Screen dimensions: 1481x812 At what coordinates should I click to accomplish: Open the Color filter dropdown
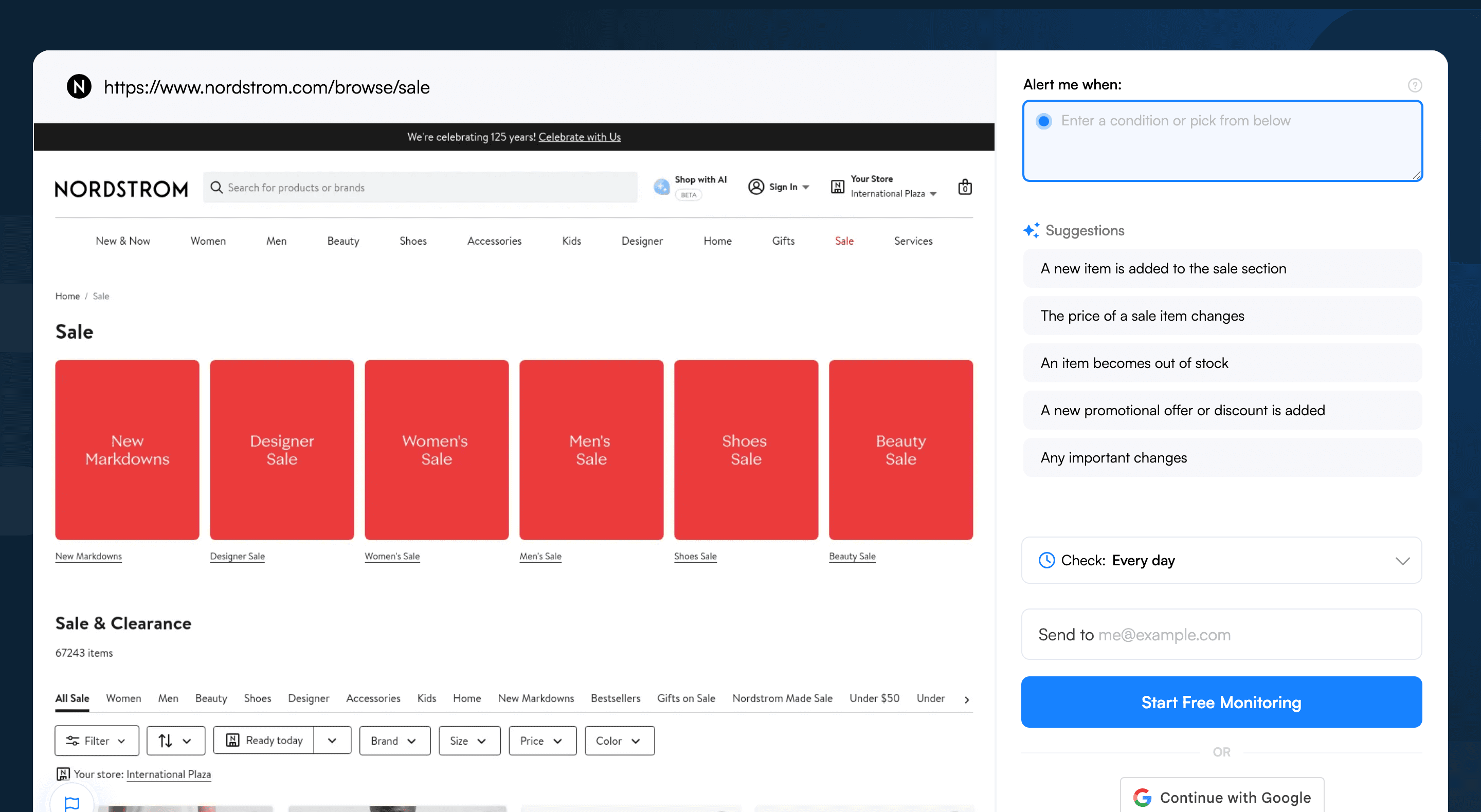point(619,741)
